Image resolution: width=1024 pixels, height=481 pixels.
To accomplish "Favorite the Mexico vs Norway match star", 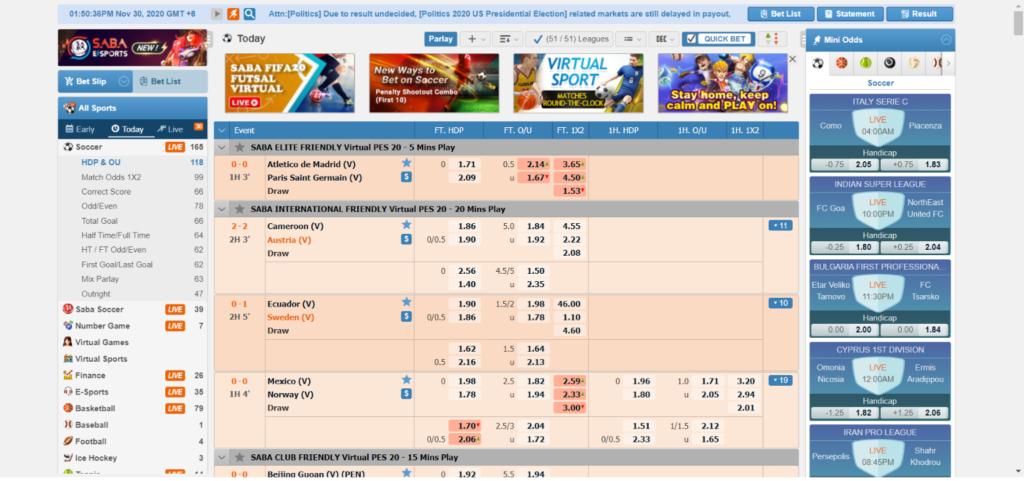I will [406, 380].
